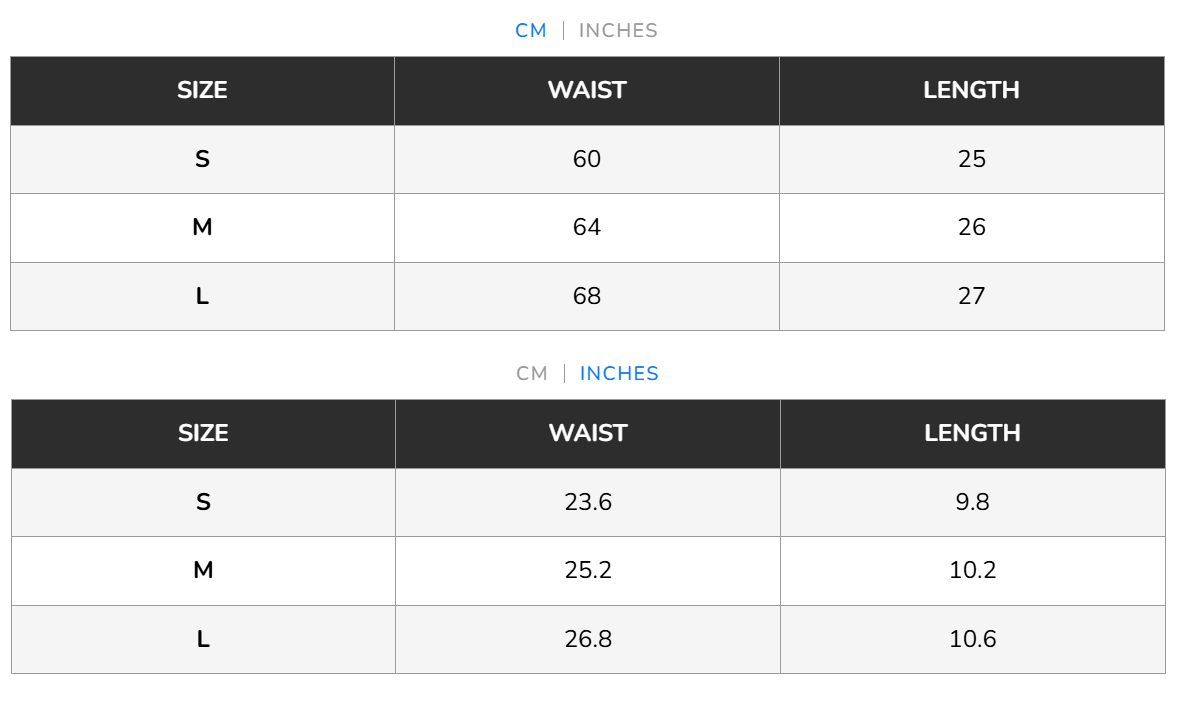Switch to INCHES above the first table
The width and height of the screenshot is (1185, 706).
tap(618, 31)
